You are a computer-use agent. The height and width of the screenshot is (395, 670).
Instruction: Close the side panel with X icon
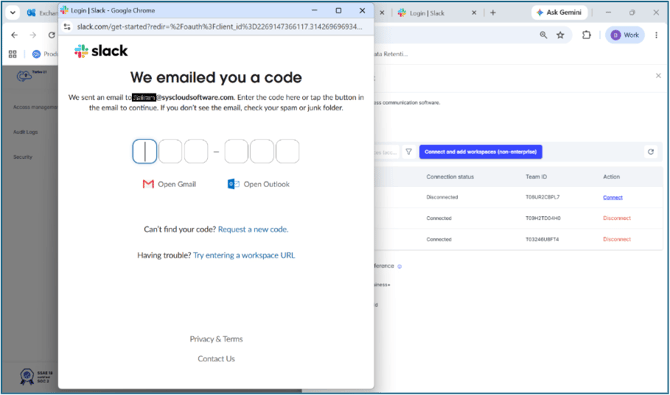pos(658,76)
